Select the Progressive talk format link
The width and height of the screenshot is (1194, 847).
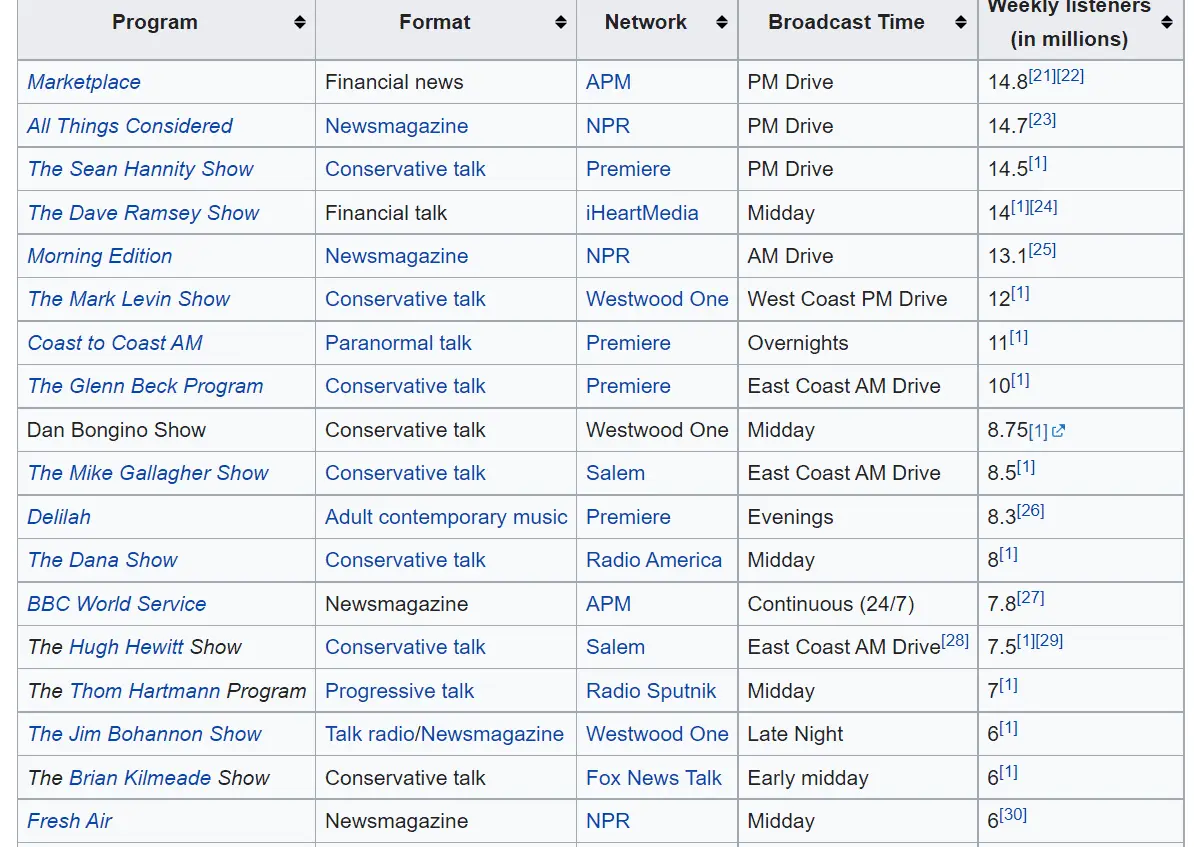pyautogui.click(x=399, y=691)
